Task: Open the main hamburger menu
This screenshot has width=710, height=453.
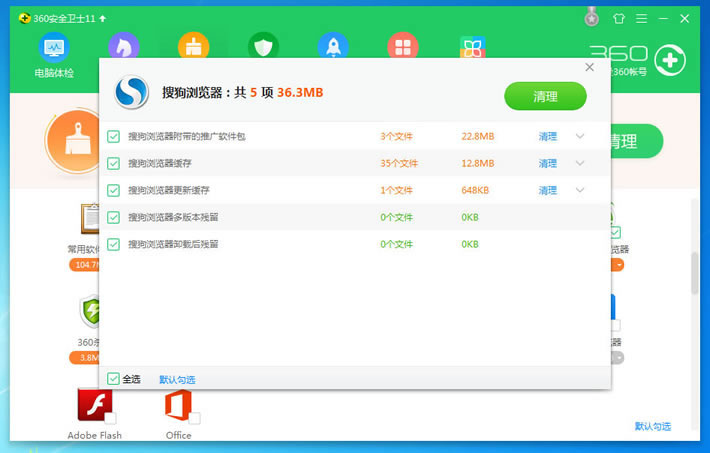Action: pos(641,19)
